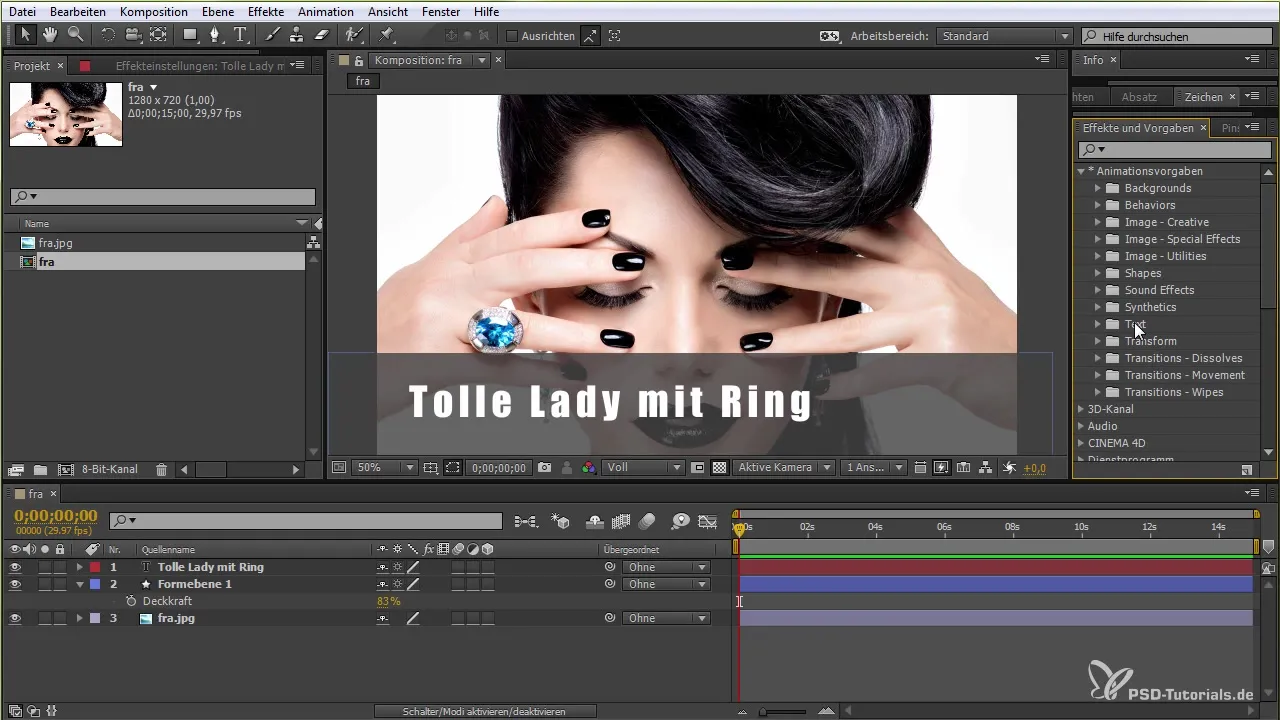Select the Pan Behind anchor point tool

coord(158,35)
